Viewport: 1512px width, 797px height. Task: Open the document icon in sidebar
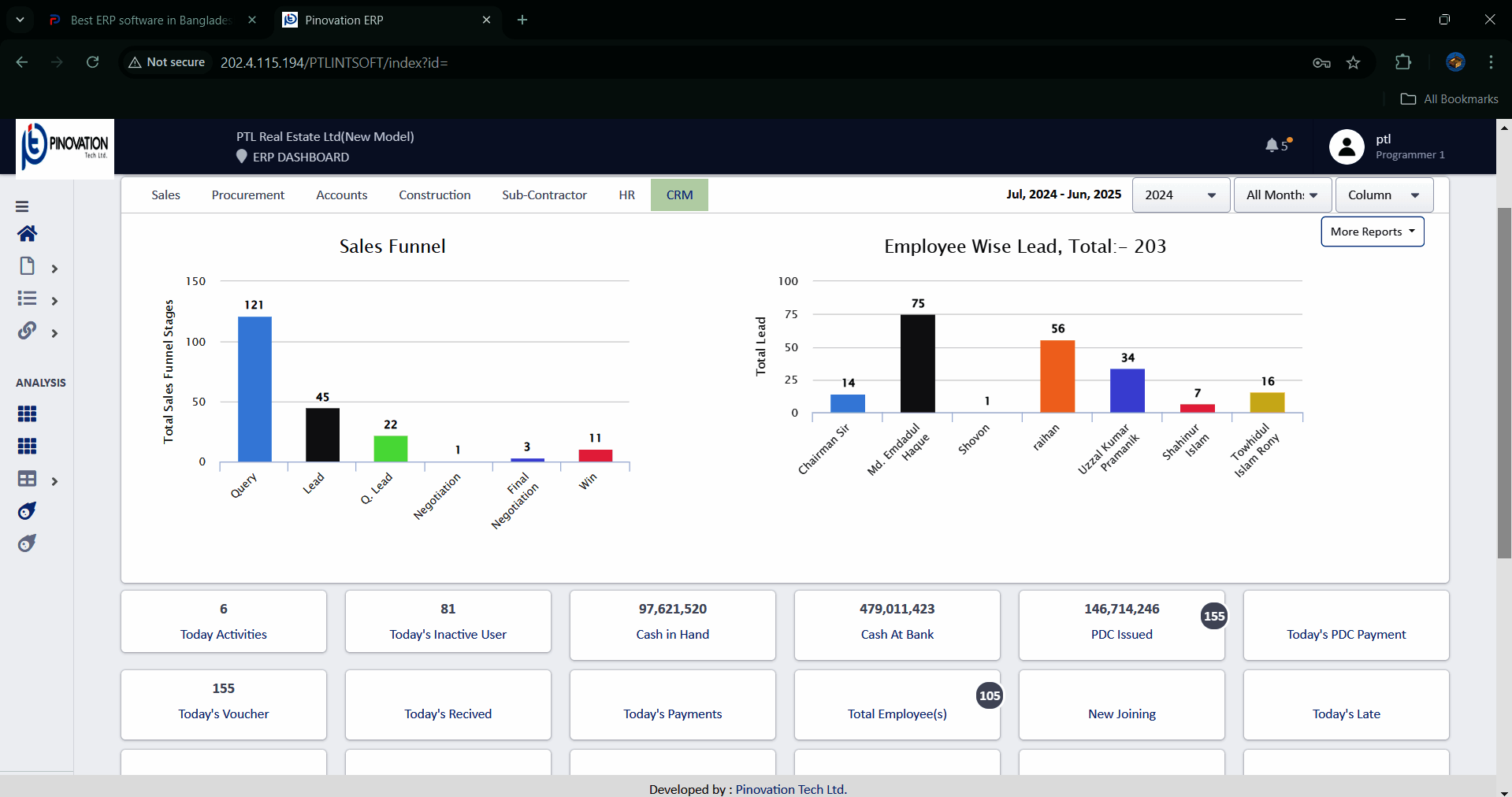coord(27,266)
